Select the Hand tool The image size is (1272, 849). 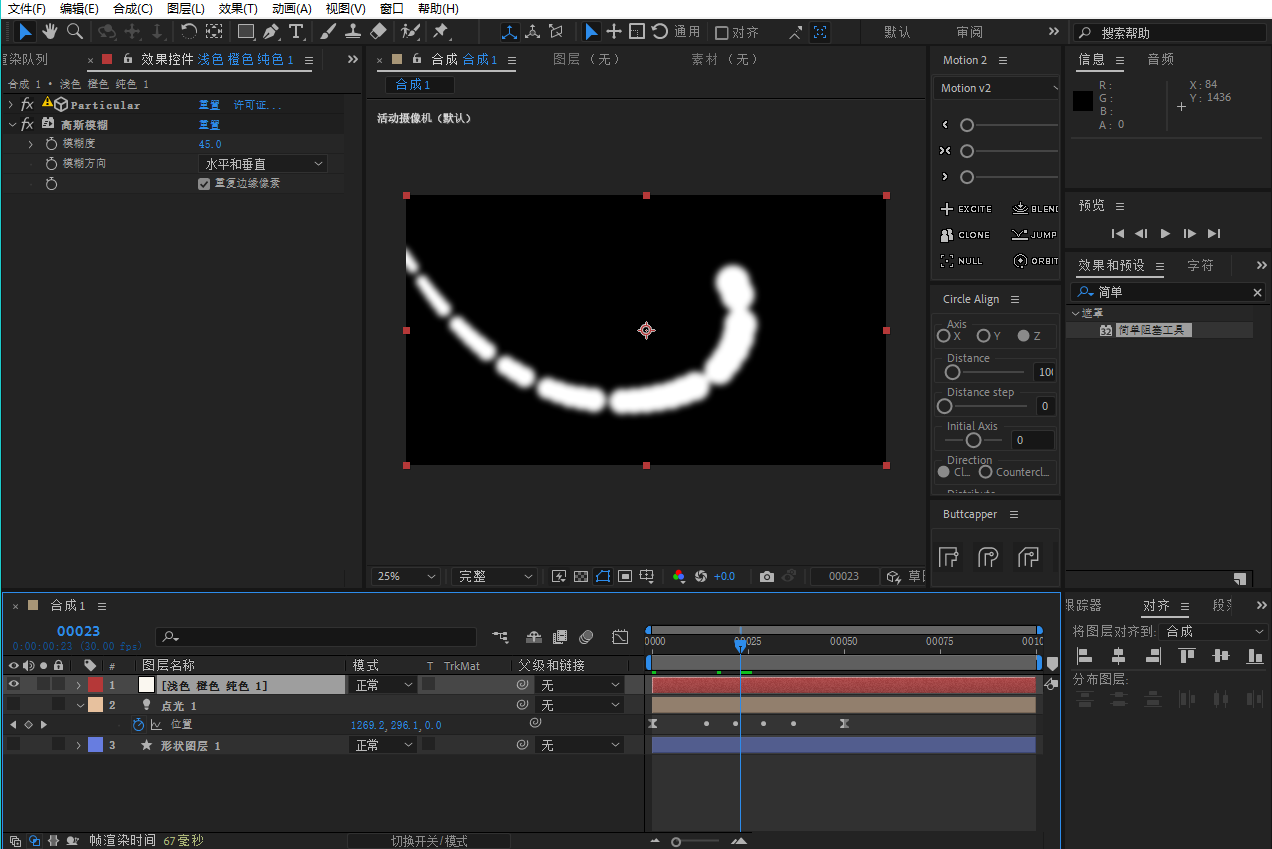pyautogui.click(x=50, y=32)
